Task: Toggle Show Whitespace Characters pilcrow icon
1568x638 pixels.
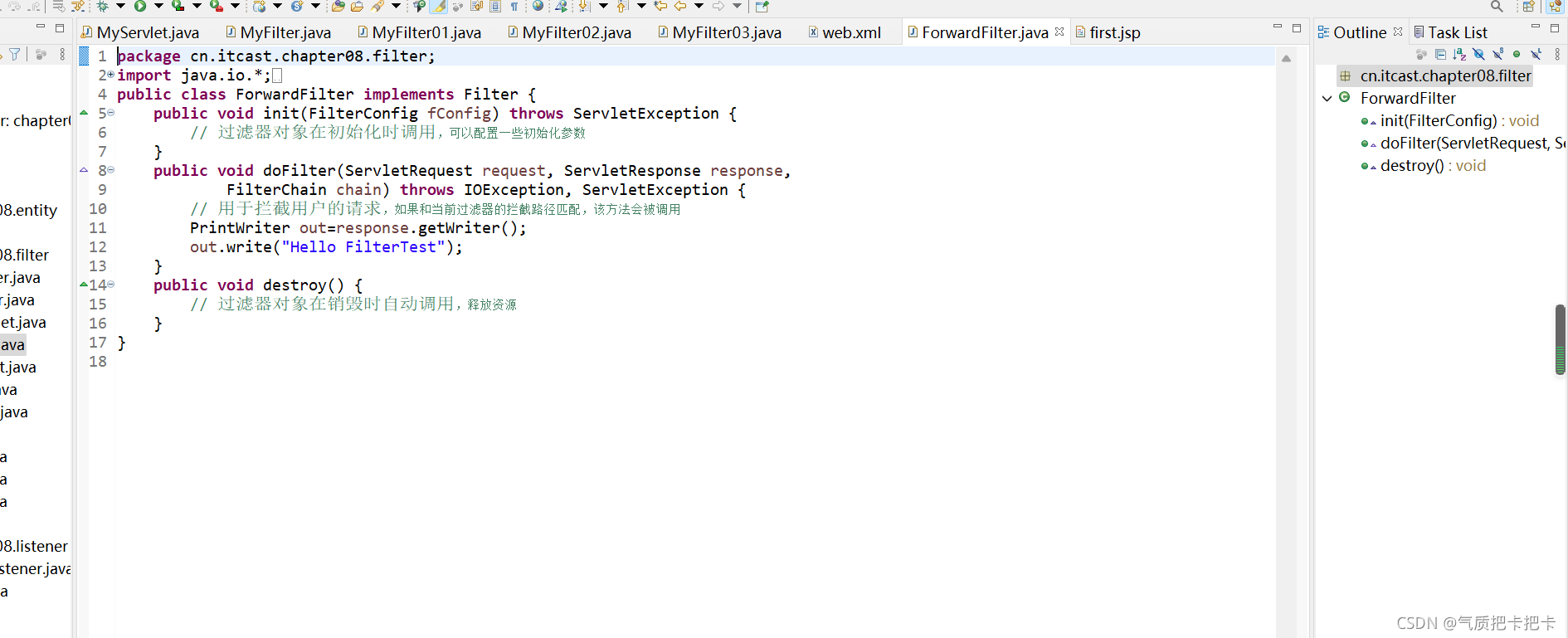Action: pos(514,6)
